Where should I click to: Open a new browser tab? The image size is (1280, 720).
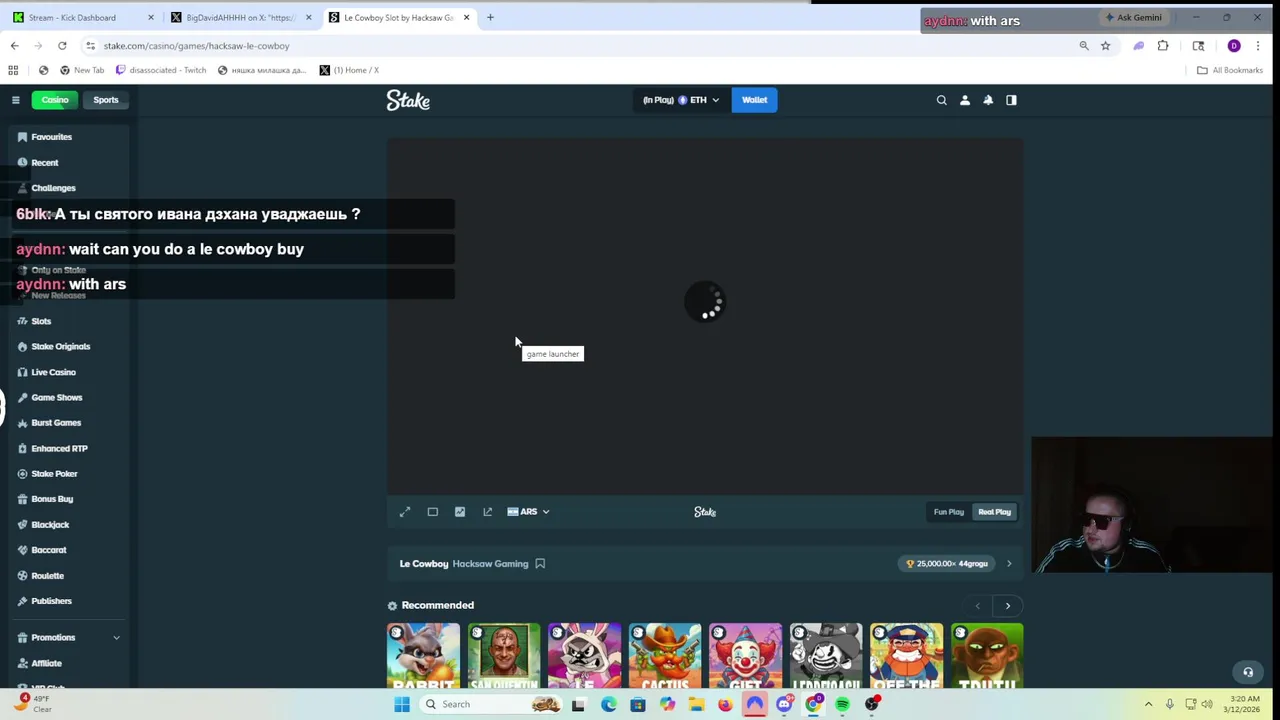pyautogui.click(x=490, y=17)
